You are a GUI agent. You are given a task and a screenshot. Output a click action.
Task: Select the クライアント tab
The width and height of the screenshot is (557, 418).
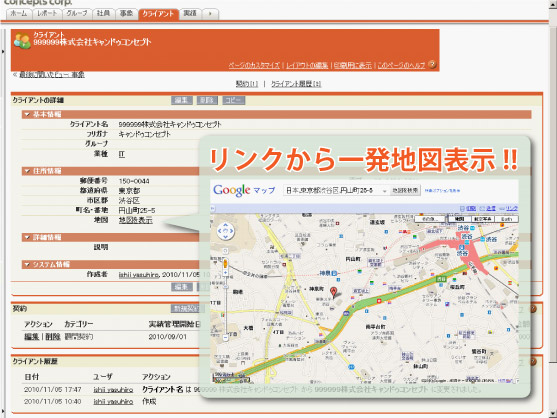[x=158, y=14]
